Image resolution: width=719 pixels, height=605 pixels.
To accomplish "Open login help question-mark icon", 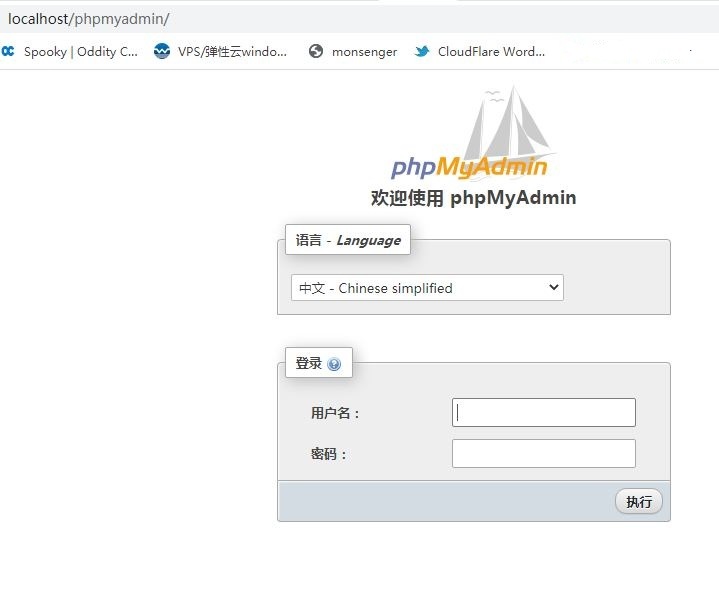I will point(334,364).
